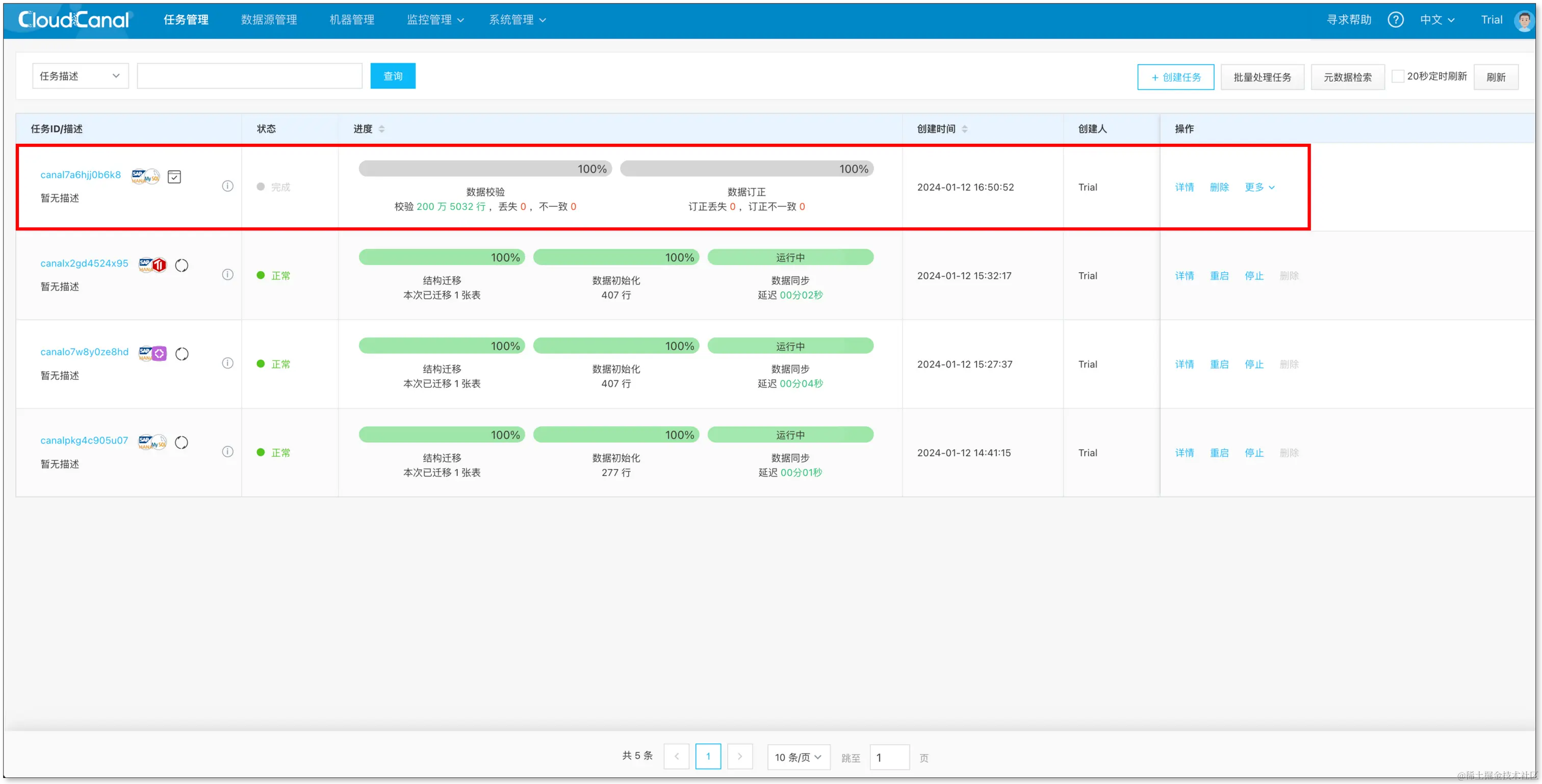Image resolution: width=1542 pixels, height=784 pixels.
Task: Expand the 监控管理 menu
Action: (435, 20)
